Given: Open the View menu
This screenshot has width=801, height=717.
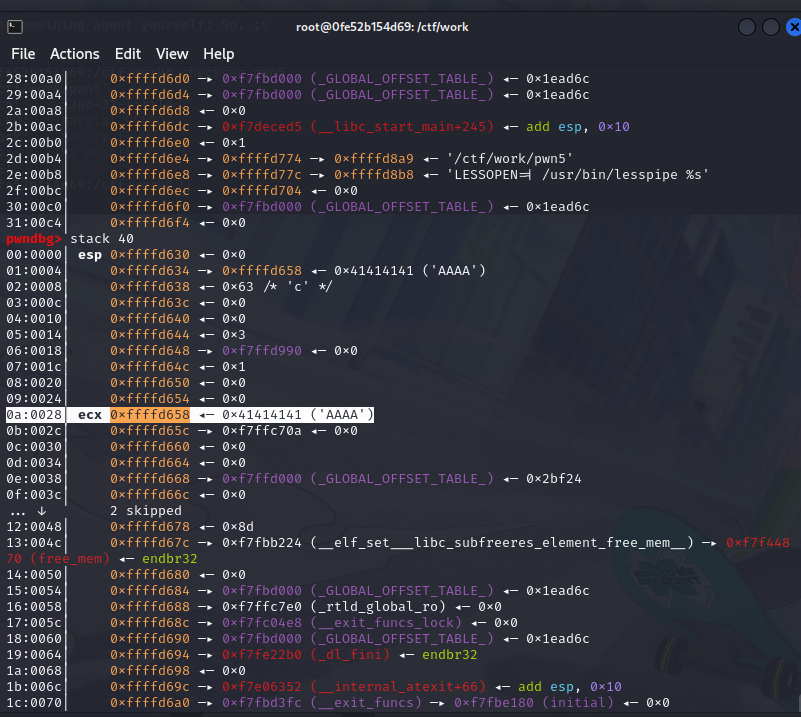Looking at the screenshot, I should (x=172, y=53).
